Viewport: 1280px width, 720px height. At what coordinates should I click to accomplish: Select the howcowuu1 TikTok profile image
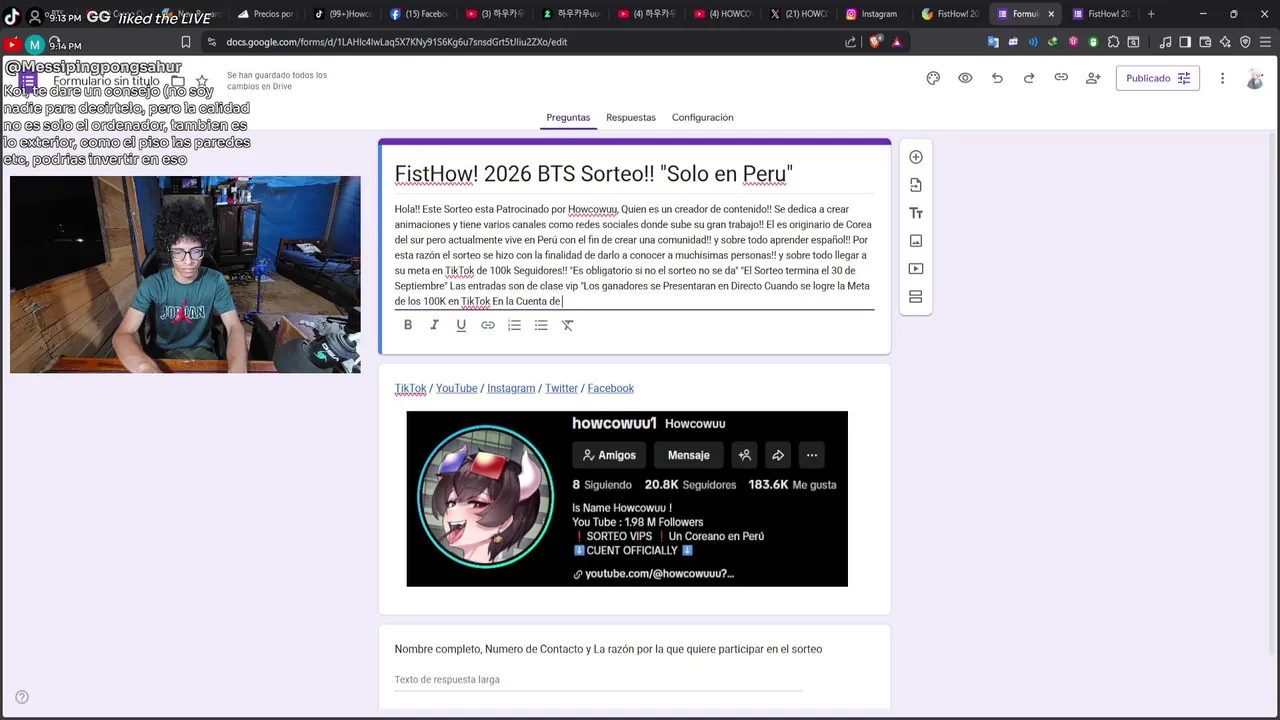pos(627,499)
